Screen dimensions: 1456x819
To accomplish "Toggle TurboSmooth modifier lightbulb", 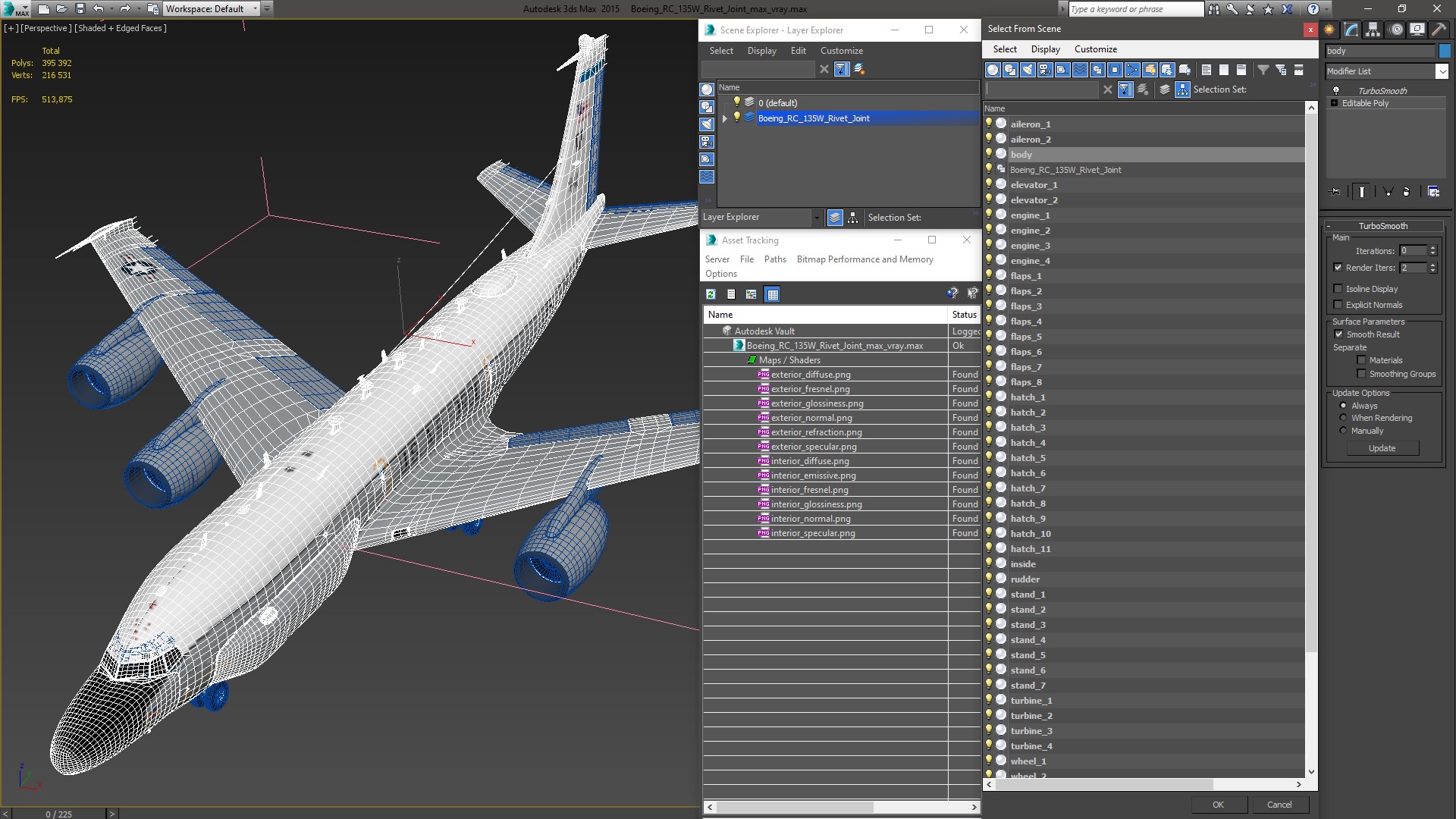I will 1336,90.
